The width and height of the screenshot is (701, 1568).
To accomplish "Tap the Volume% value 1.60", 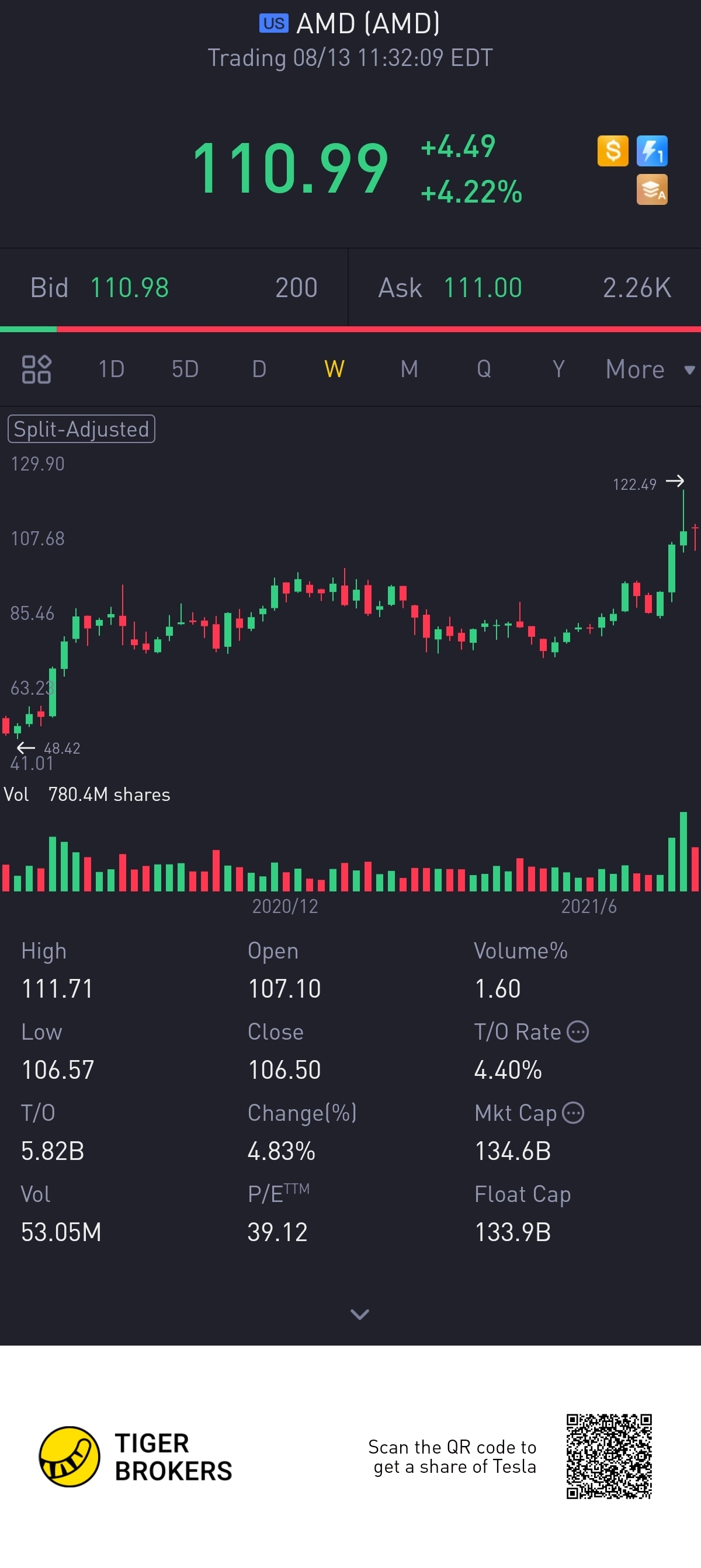I will (497, 988).
